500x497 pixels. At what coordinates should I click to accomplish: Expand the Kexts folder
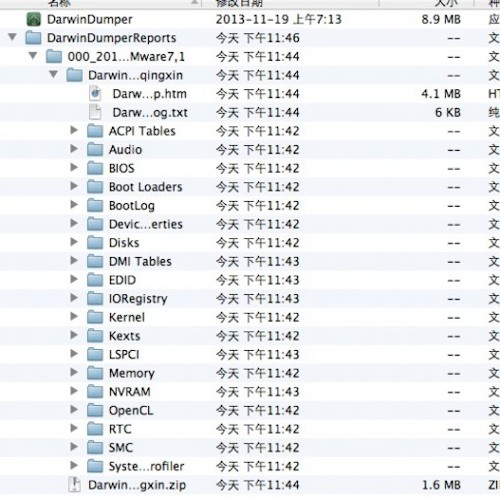[x=74, y=335]
